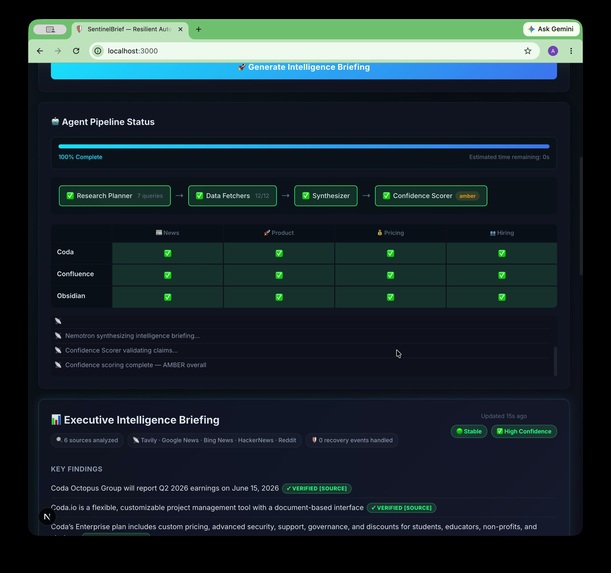Click the Coda row label
Viewport: 611px width, 573px height.
[65, 252]
